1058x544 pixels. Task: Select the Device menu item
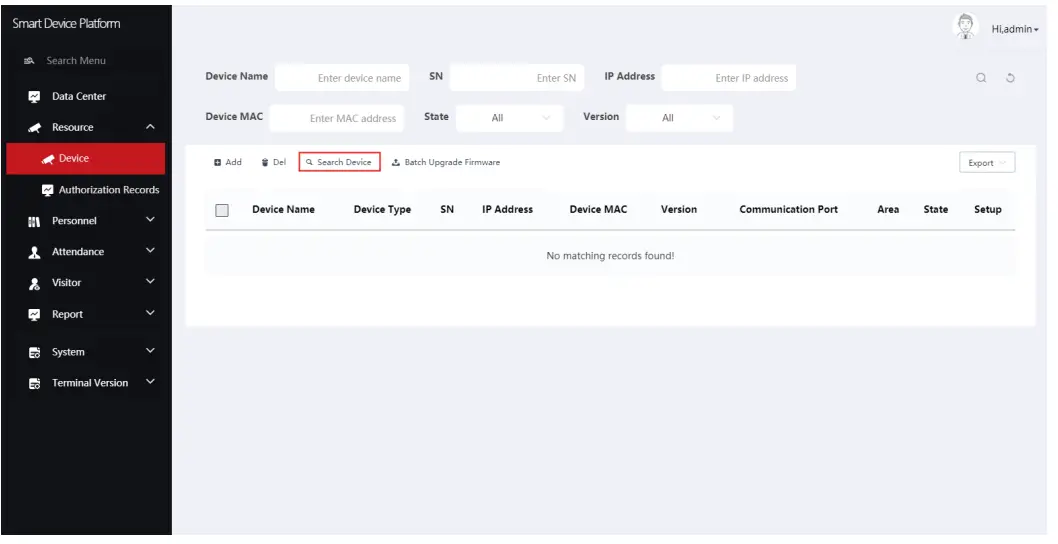pyautogui.click(x=86, y=159)
